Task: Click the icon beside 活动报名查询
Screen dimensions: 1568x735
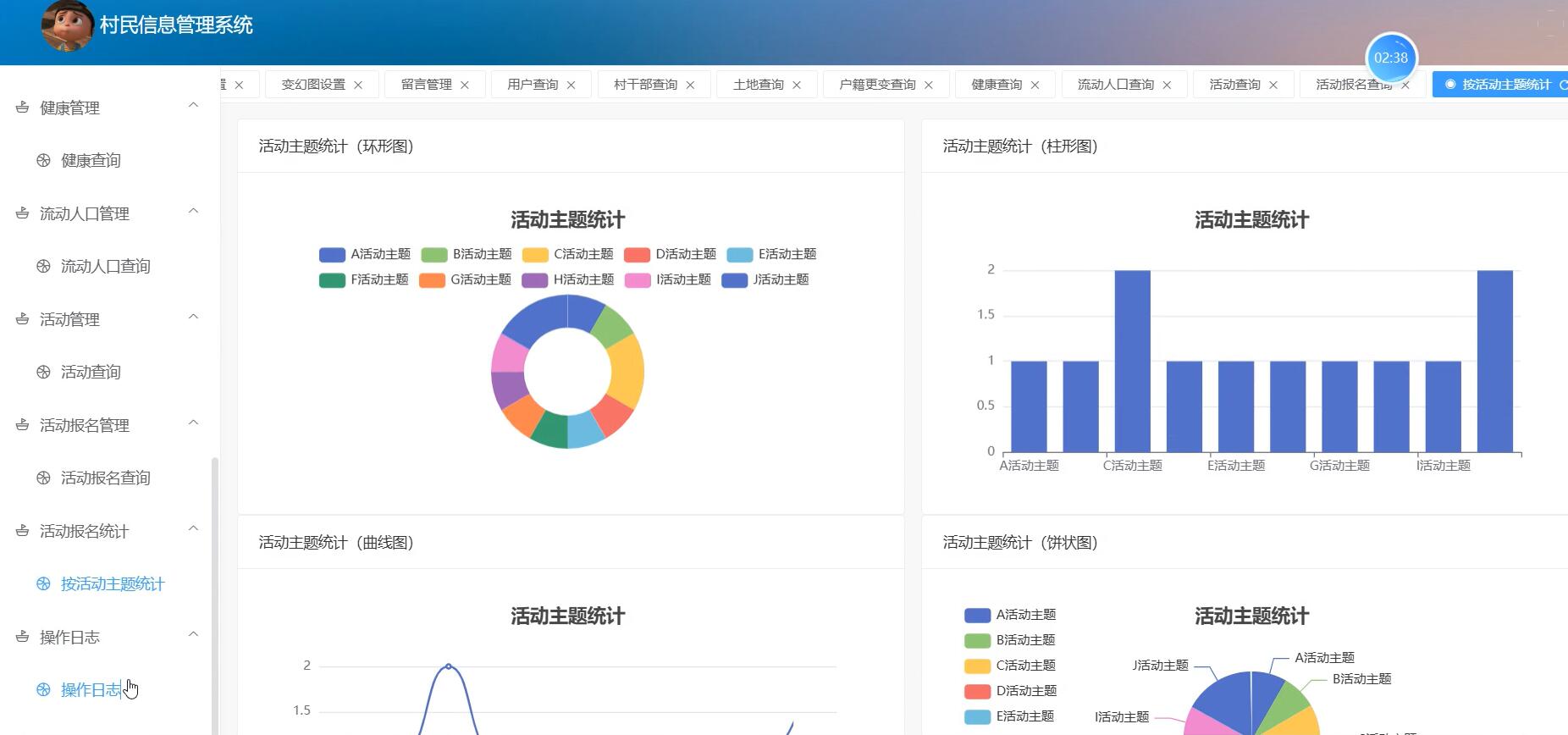Action: pyautogui.click(x=44, y=478)
